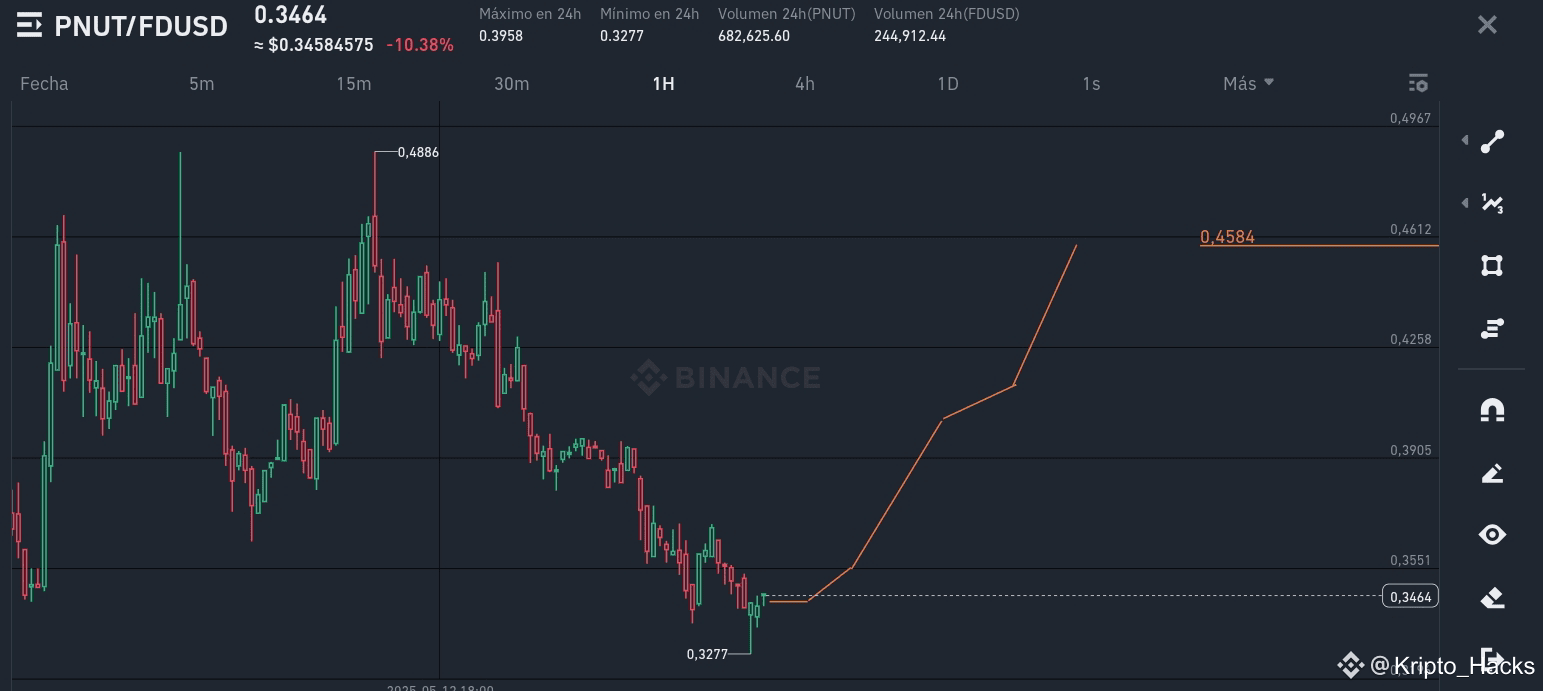Click the PNUT/FDUSD pair name

[x=141, y=26]
